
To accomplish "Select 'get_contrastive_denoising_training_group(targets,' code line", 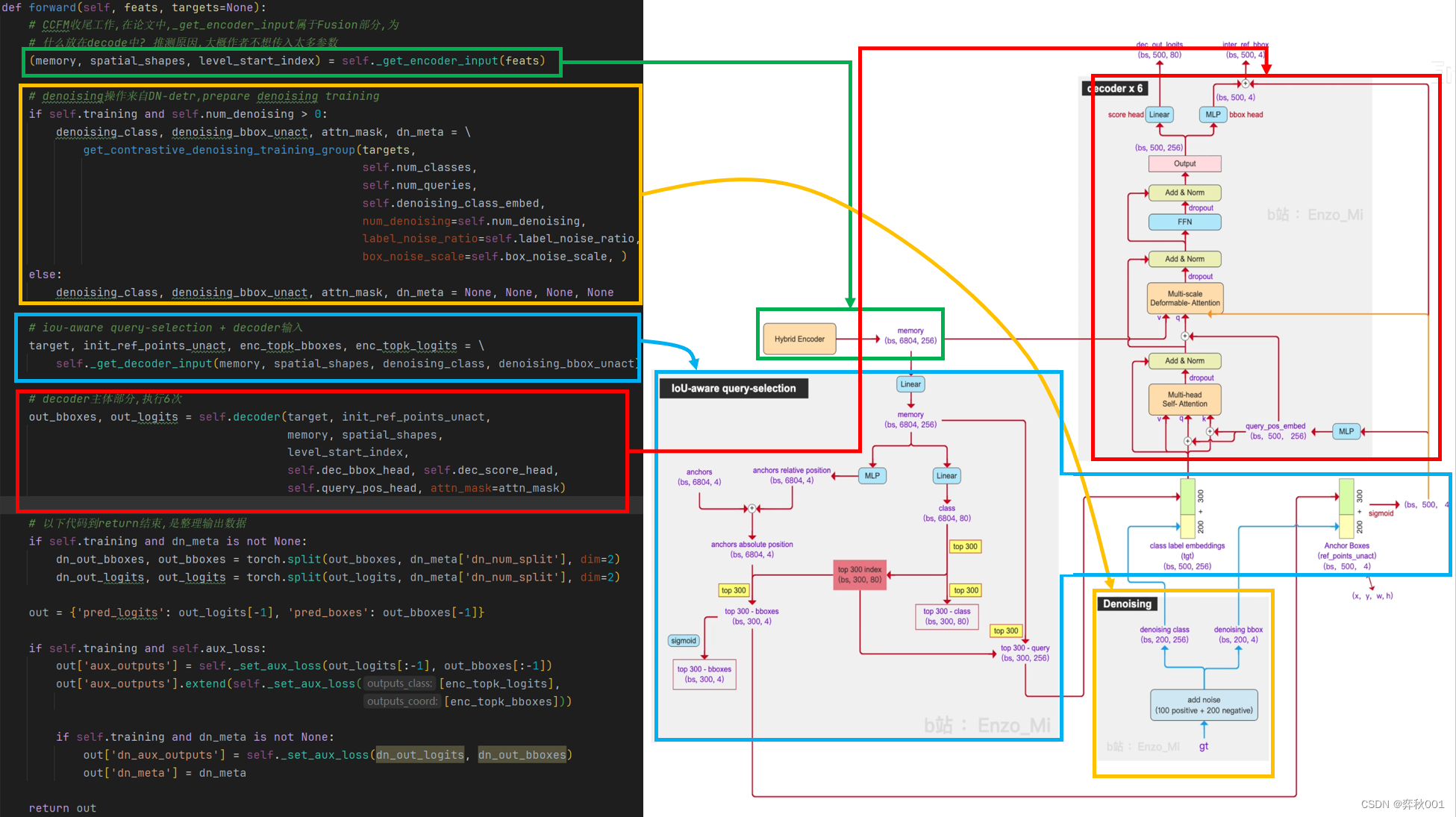I will coord(249,150).
